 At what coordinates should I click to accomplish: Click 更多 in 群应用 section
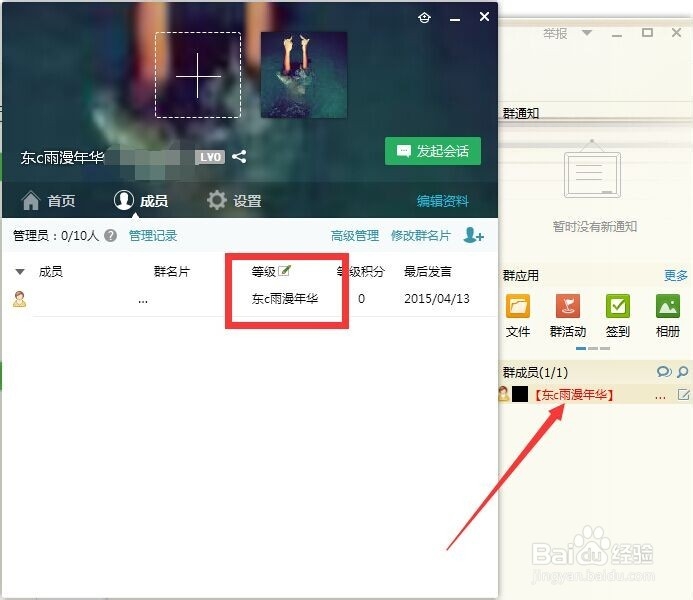pyautogui.click(x=676, y=275)
